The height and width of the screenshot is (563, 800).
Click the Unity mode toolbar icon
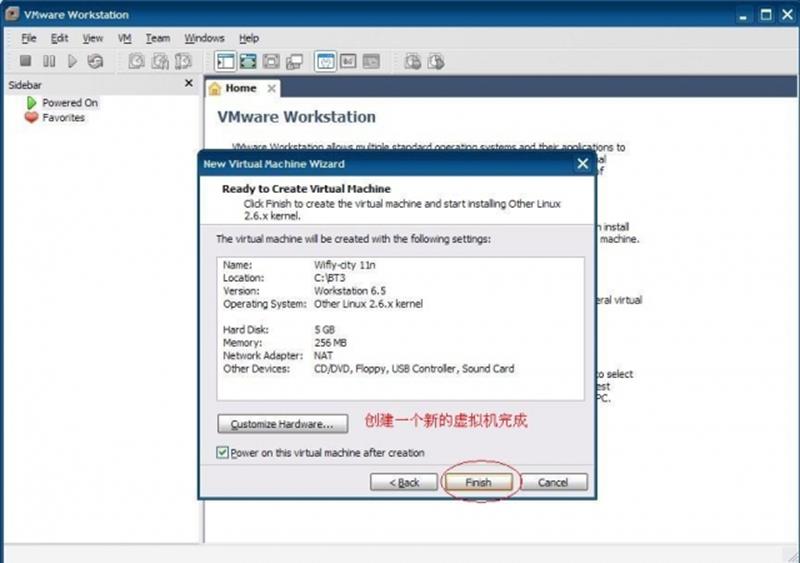(x=294, y=61)
